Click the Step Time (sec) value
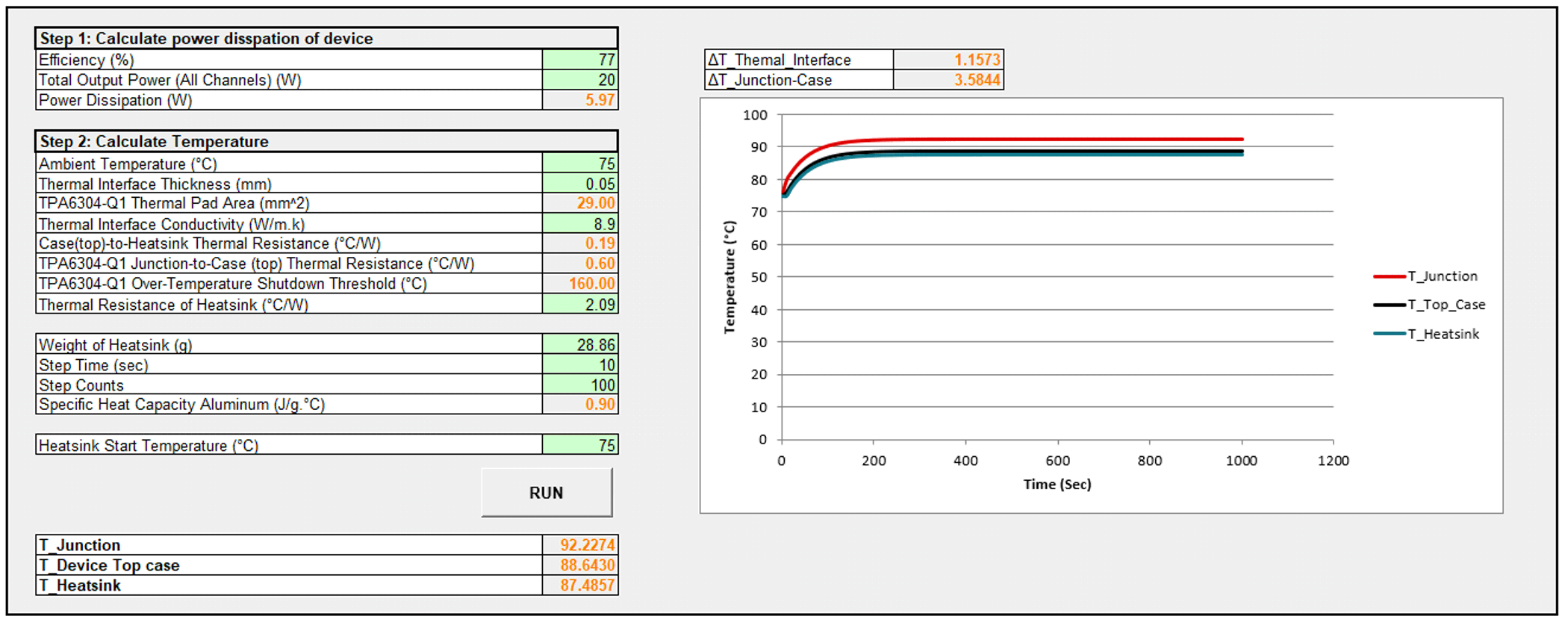 tap(580, 365)
